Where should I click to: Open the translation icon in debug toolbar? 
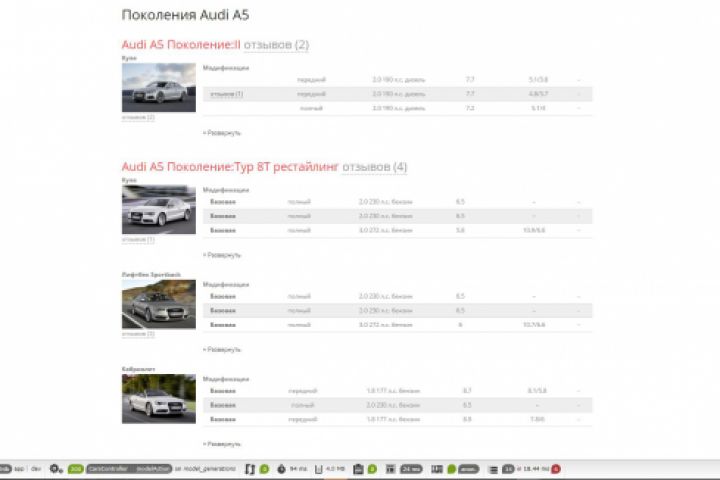pos(437,469)
